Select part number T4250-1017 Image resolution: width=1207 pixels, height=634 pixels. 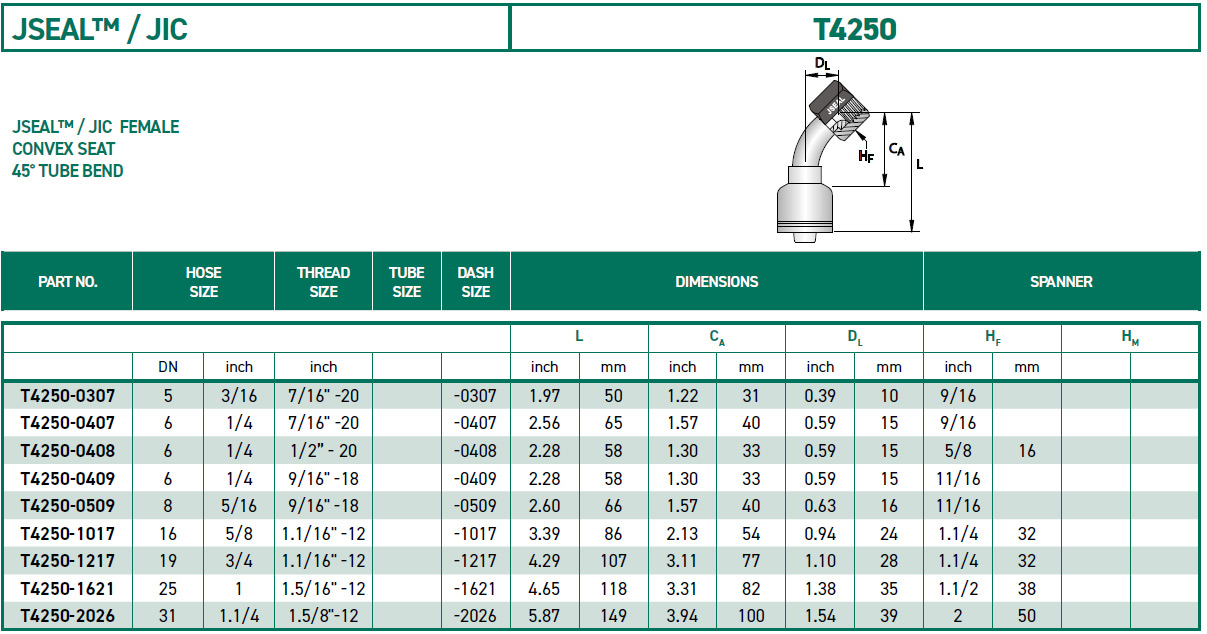tap(67, 533)
